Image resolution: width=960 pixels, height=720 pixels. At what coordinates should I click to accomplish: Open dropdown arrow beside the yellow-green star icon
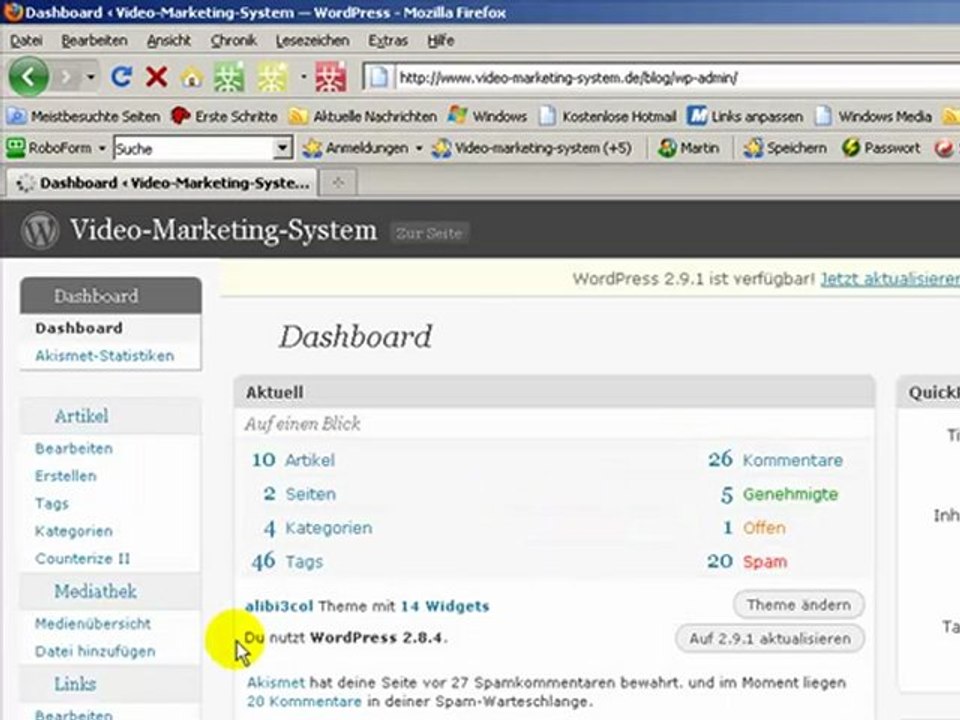point(303,77)
